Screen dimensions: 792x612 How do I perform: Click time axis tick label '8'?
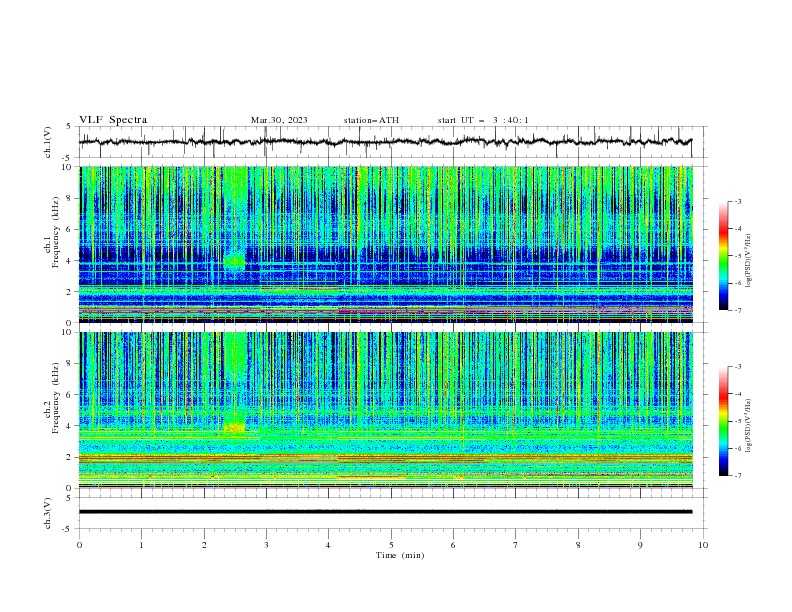[578, 545]
